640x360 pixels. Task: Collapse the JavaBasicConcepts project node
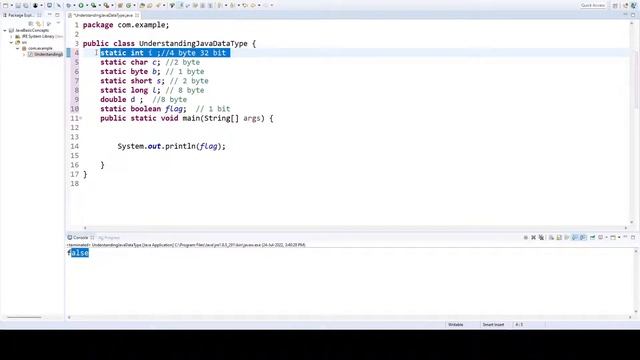(x=5, y=31)
